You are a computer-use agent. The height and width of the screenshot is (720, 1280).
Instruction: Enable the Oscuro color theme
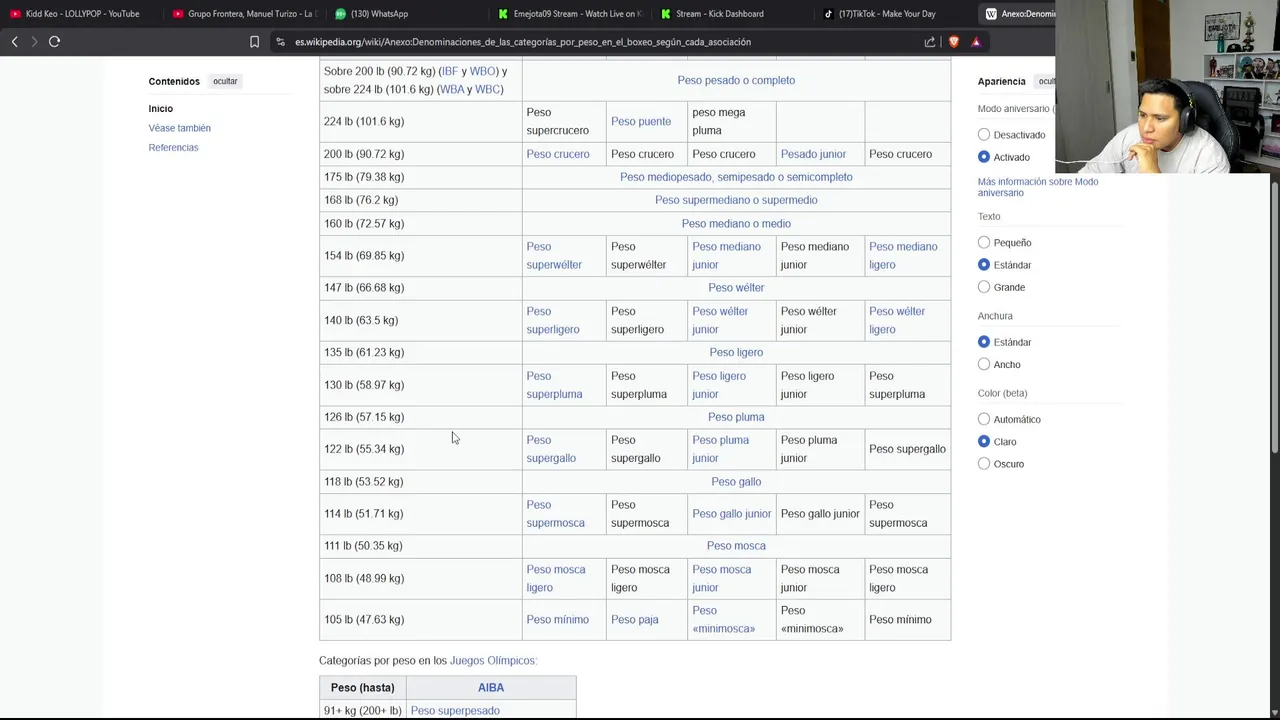tap(984, 464)
